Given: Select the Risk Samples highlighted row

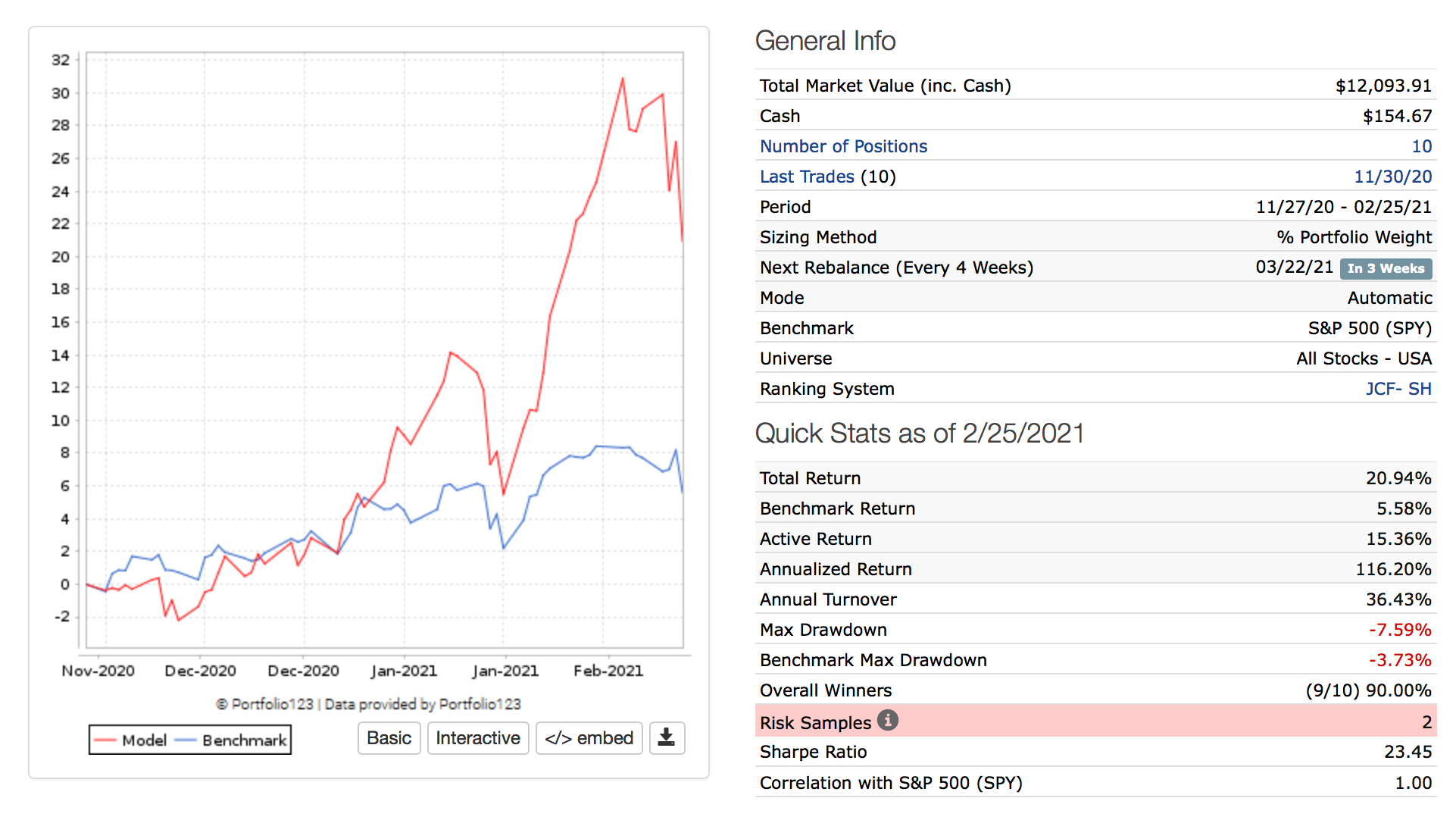Looking at the screenshot, I should click(1095, 722).
